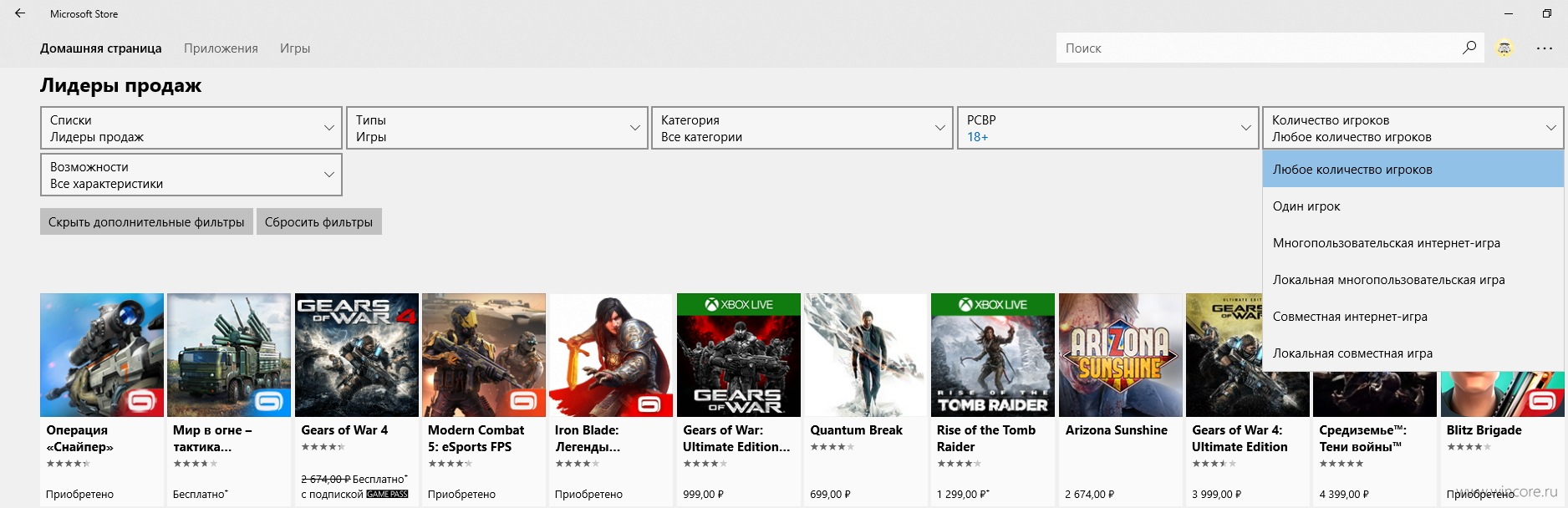Click Сбросить фильтры button
Viewport: 1568px width, 508px height.
pos(318,221)
